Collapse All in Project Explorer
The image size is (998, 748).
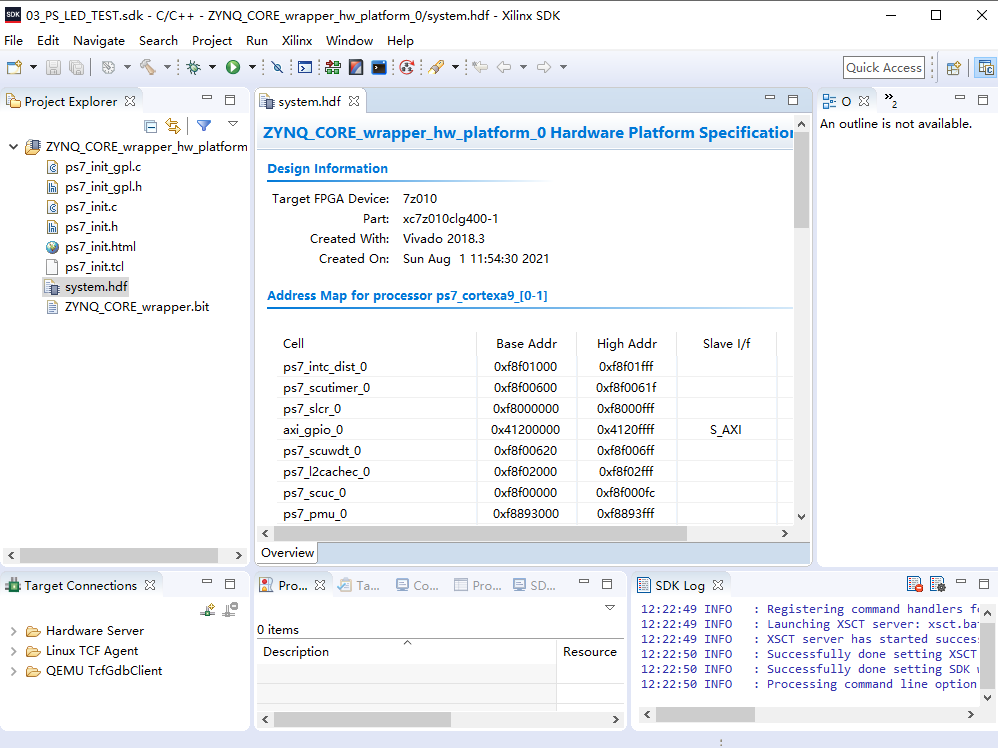[x=150, y=126]
